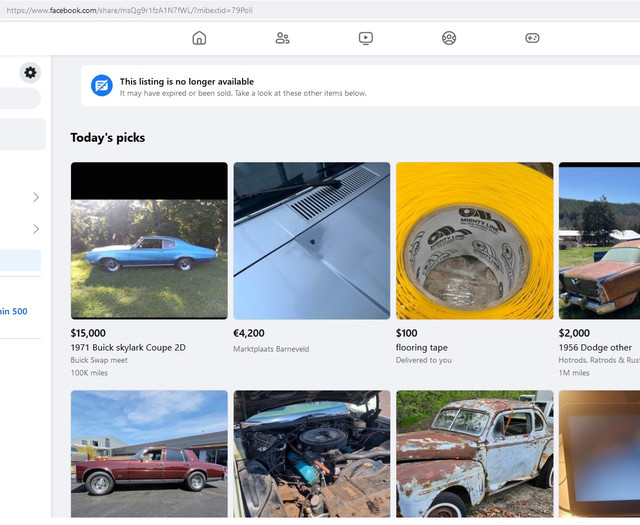
Task: Click 'This listing is no longer available' heading
Action: coord(187,82)
